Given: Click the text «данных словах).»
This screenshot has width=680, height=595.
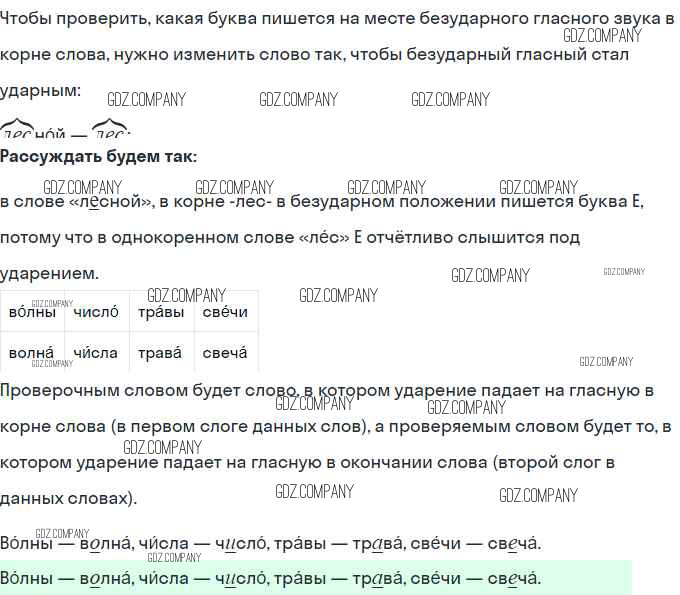Looking at the screenshot, I should 69,498.
